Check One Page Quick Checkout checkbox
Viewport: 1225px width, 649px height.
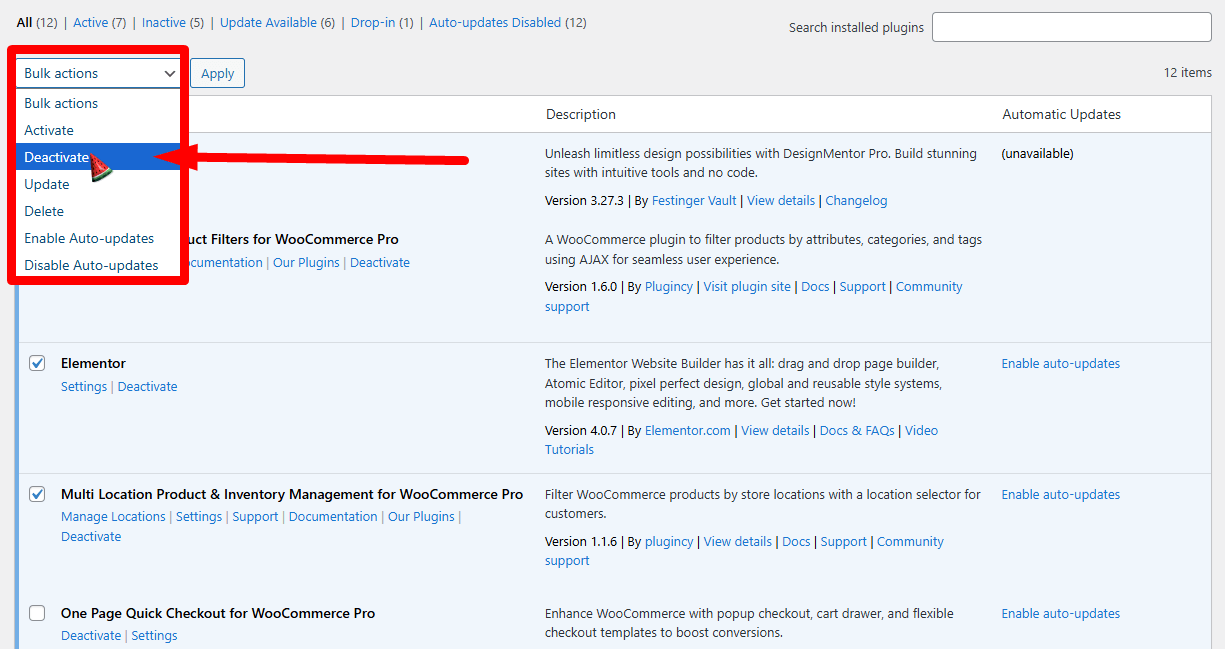point(37,613)
